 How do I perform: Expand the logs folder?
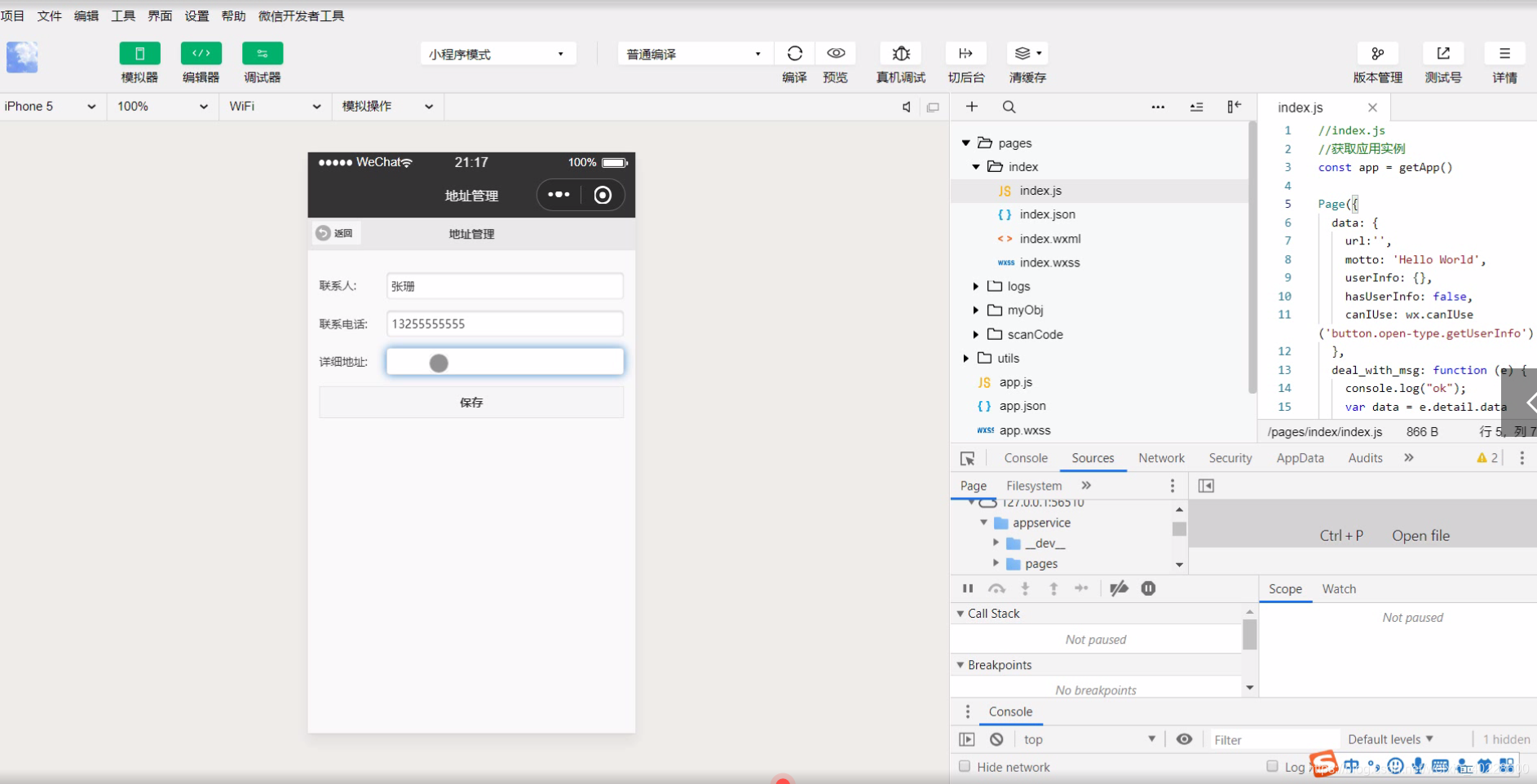pos(975,286)
